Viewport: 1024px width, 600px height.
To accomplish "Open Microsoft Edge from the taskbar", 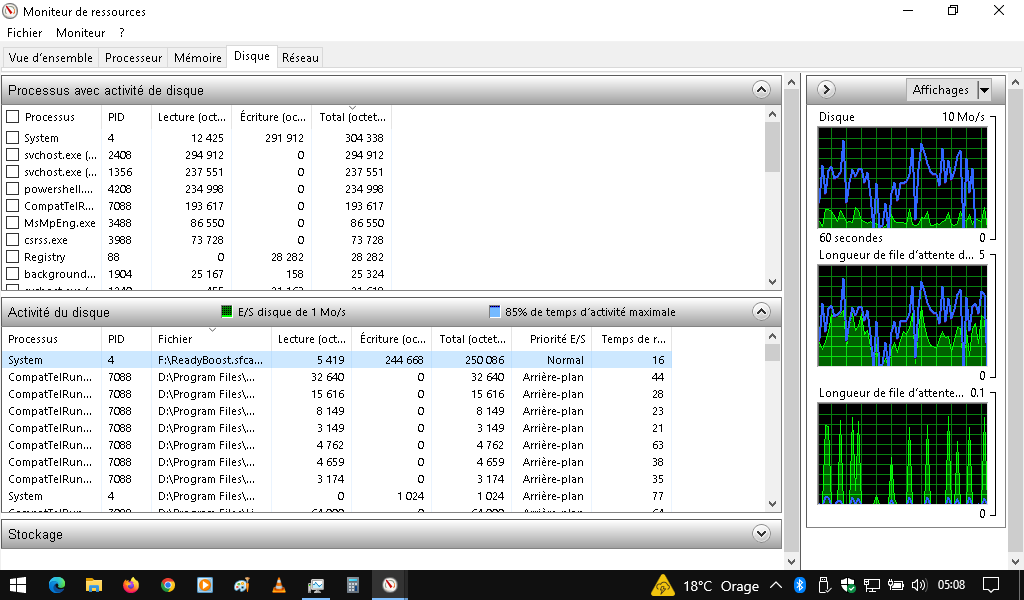I will (x=57, y=585).
